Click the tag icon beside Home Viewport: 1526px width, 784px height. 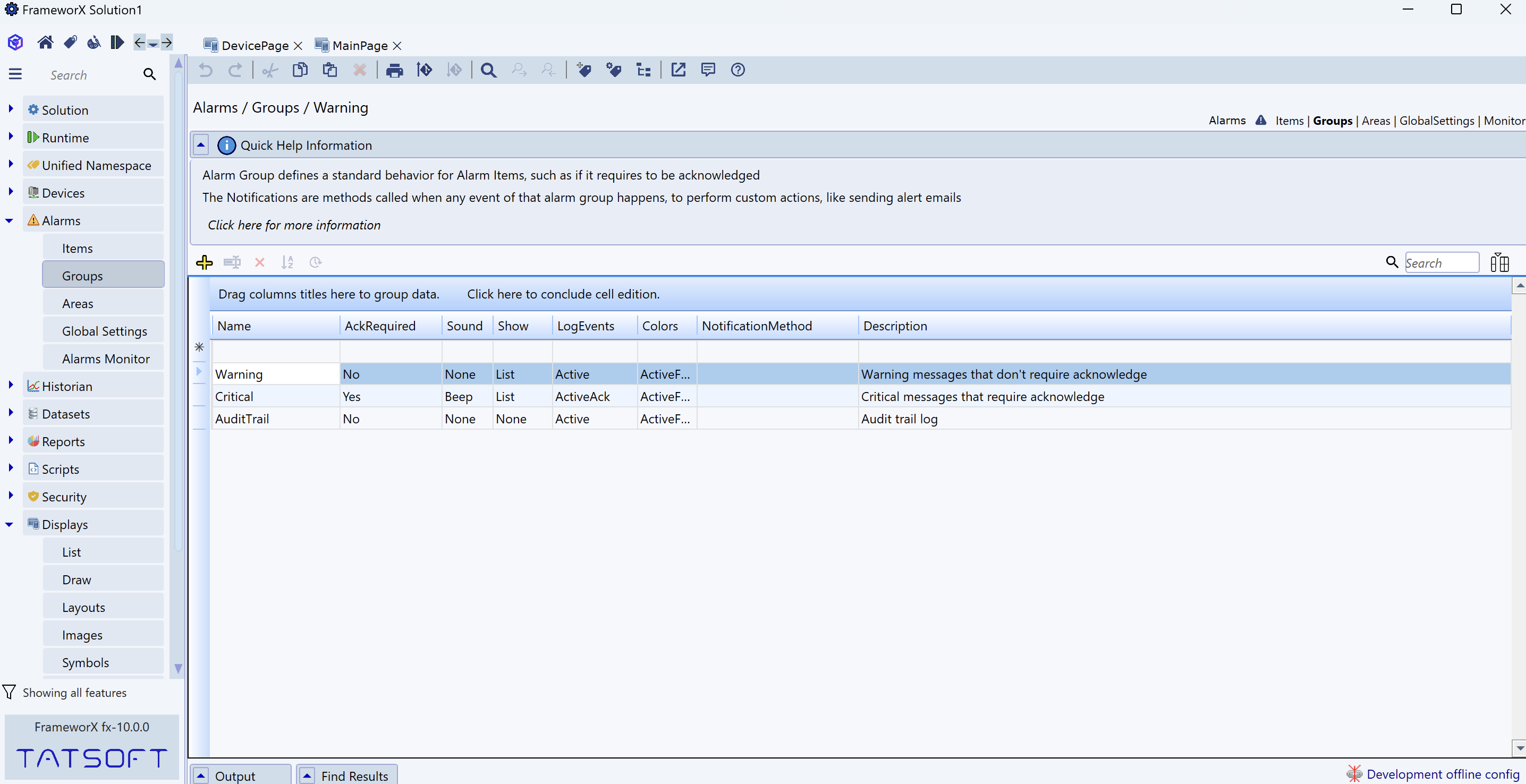pyautogui.click(x=70, y=42)
